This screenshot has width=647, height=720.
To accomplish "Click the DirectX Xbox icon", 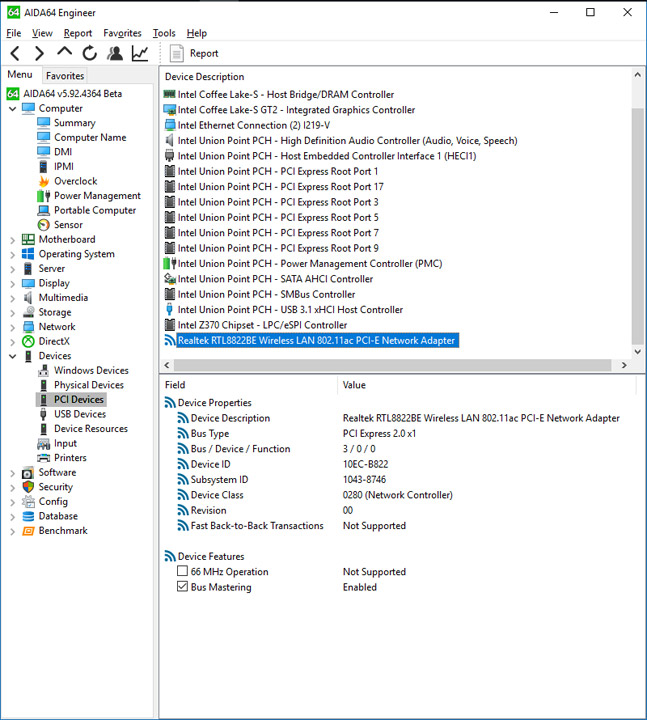I will click(28, 341).
